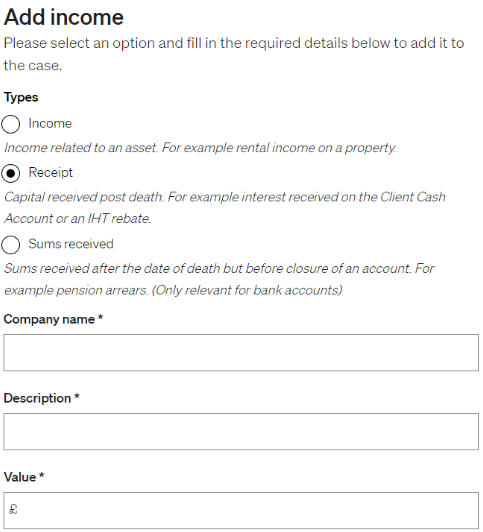The width and height of the screenshot is (483, 532).
Task: Click the rental income hint text
Action: tap(200, 148)
